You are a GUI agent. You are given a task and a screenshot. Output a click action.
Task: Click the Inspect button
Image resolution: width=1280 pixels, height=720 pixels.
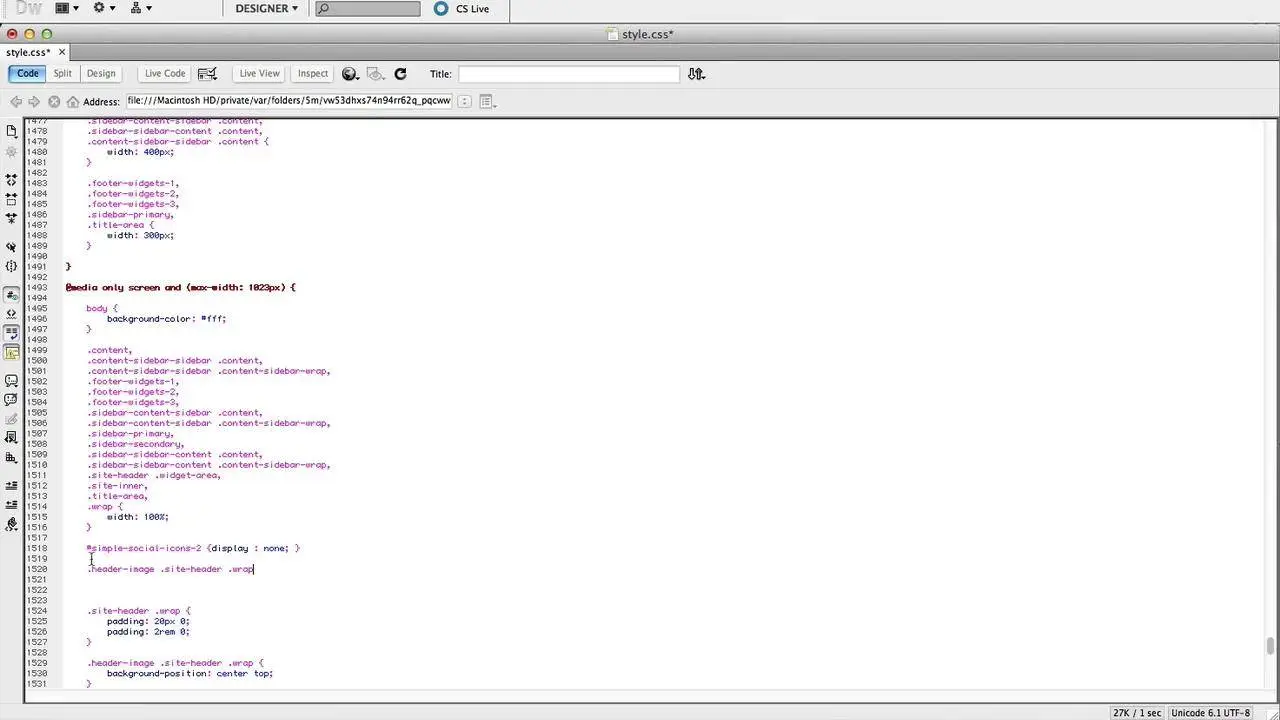coord(313,74)
